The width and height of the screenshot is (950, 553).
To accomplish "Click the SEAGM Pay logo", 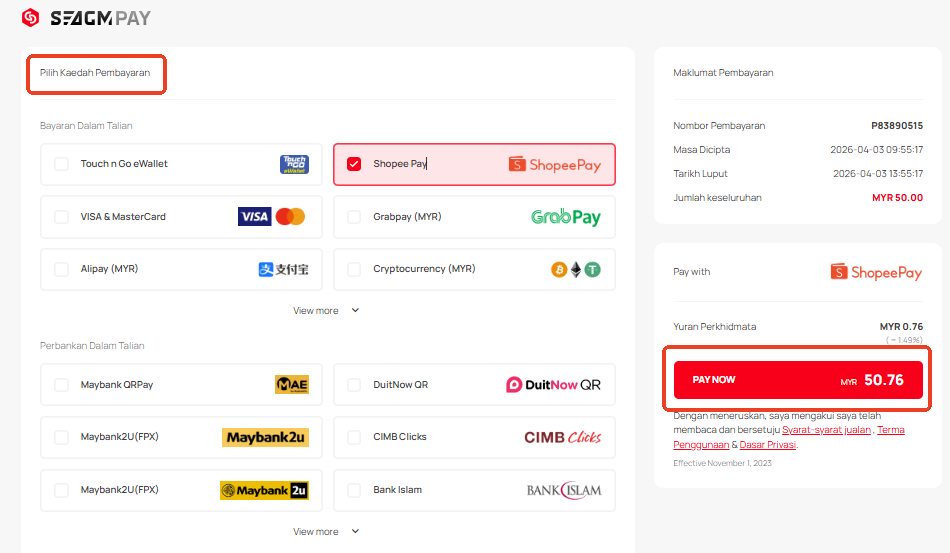I will coord(86,18).
